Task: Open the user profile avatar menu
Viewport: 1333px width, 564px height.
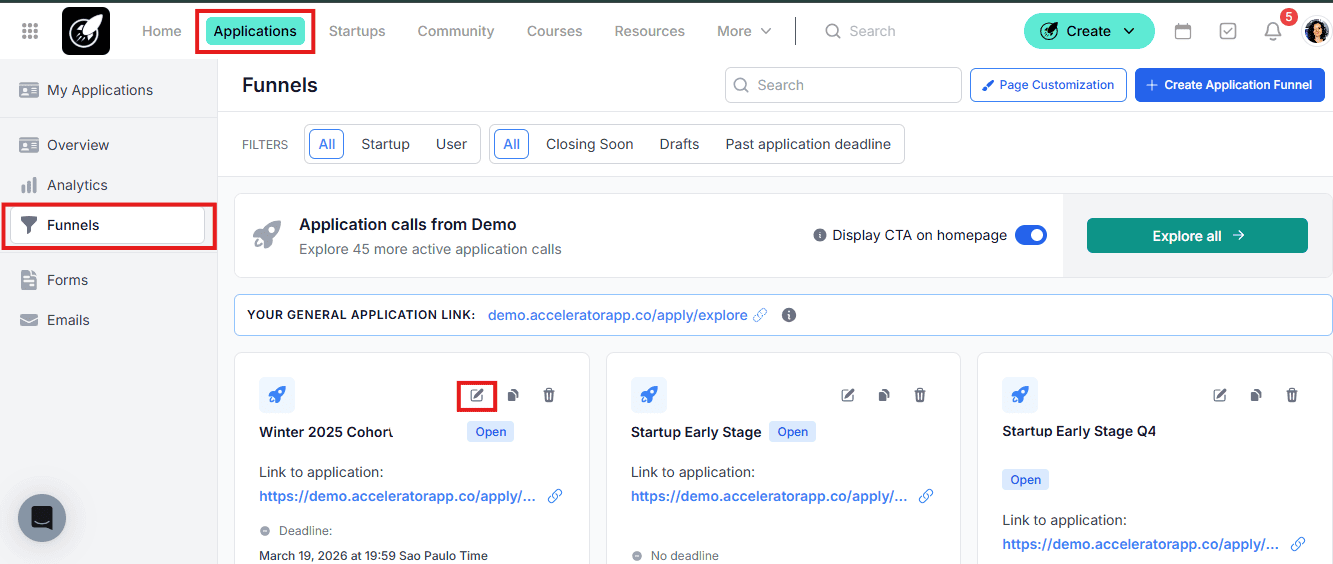Action: [x=1317, y=31]
